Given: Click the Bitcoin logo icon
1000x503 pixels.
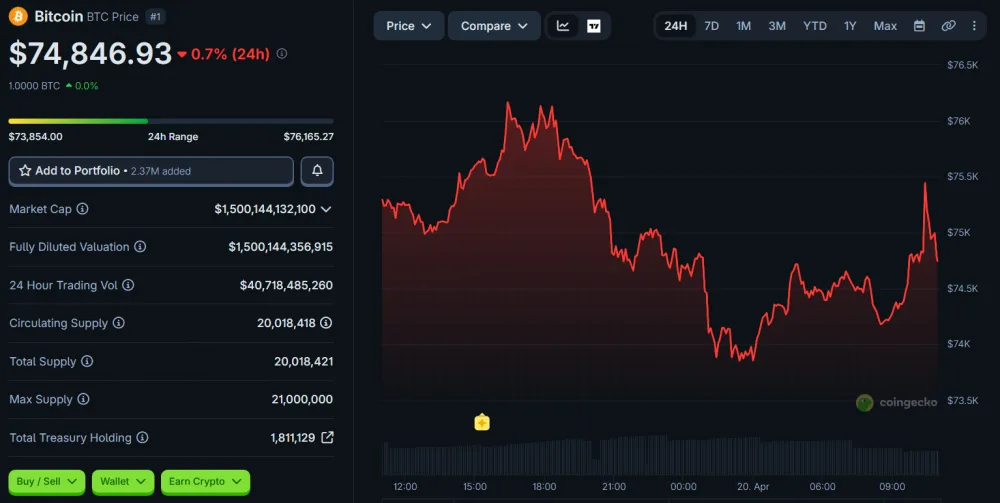Looking at the screenshot, I should pos(18,17).
